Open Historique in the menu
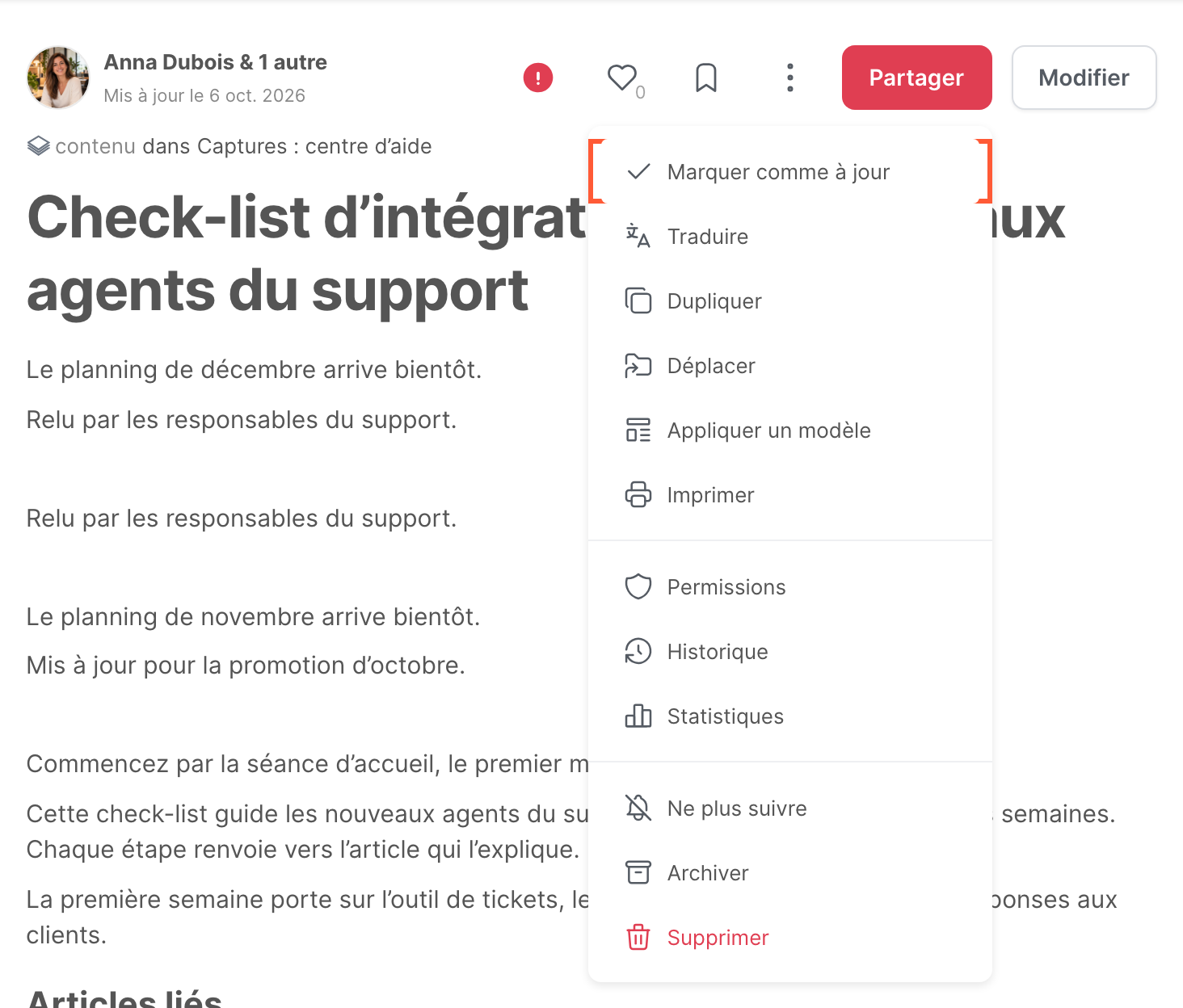The image size is (1183, 1008). [x=790, y=652]
